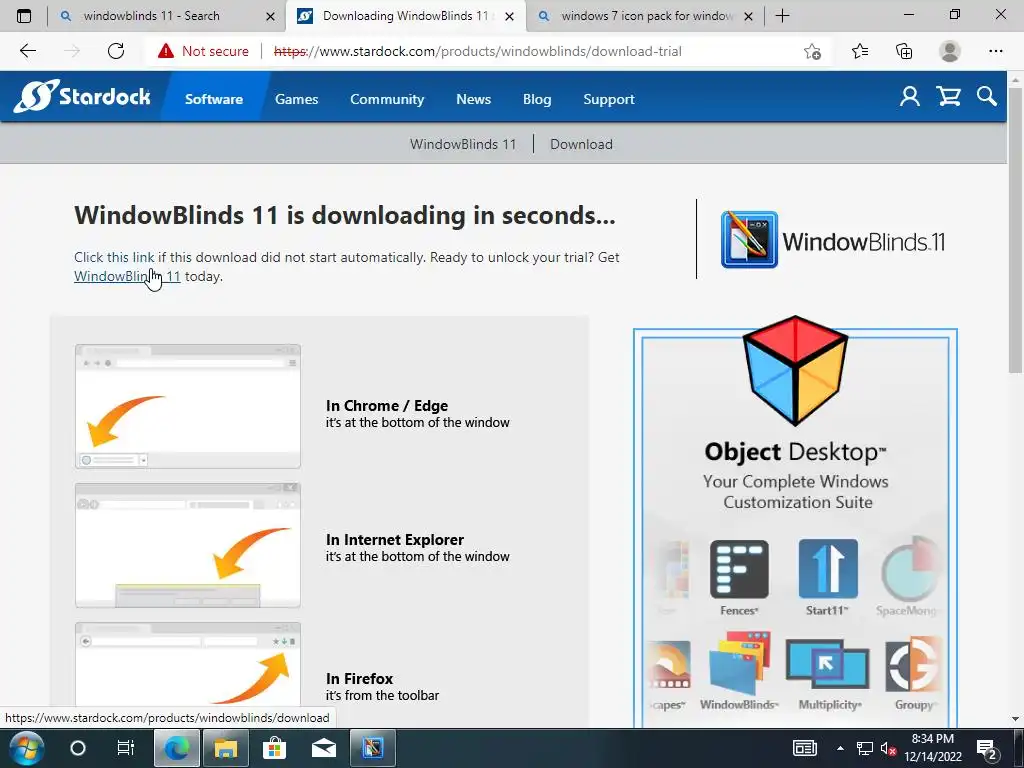Add this page to favorites

[x=812, y=51]
